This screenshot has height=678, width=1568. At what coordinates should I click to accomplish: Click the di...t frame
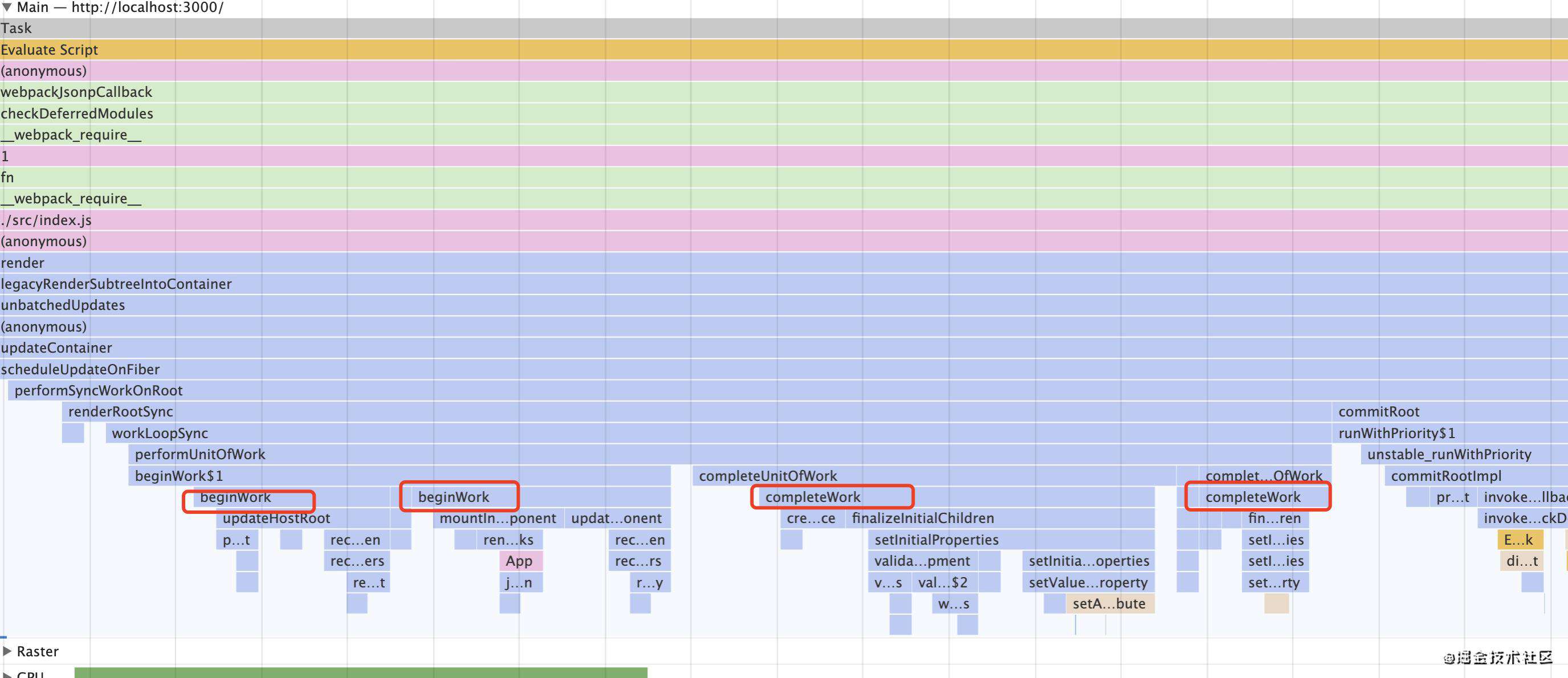point(1521,561)
